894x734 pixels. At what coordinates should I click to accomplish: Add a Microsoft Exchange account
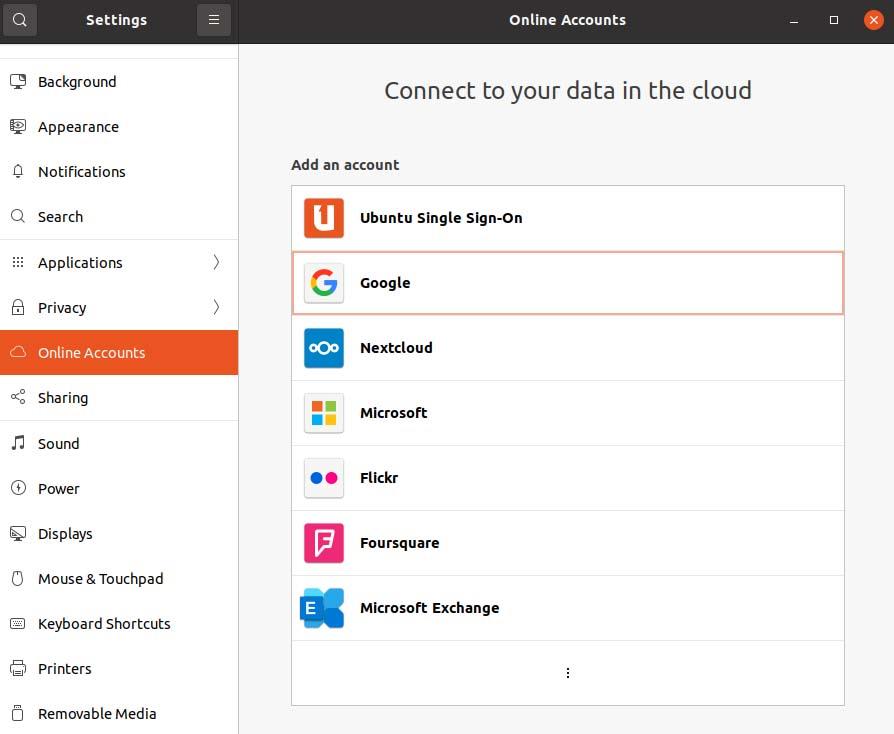click(x=568, y=608)
